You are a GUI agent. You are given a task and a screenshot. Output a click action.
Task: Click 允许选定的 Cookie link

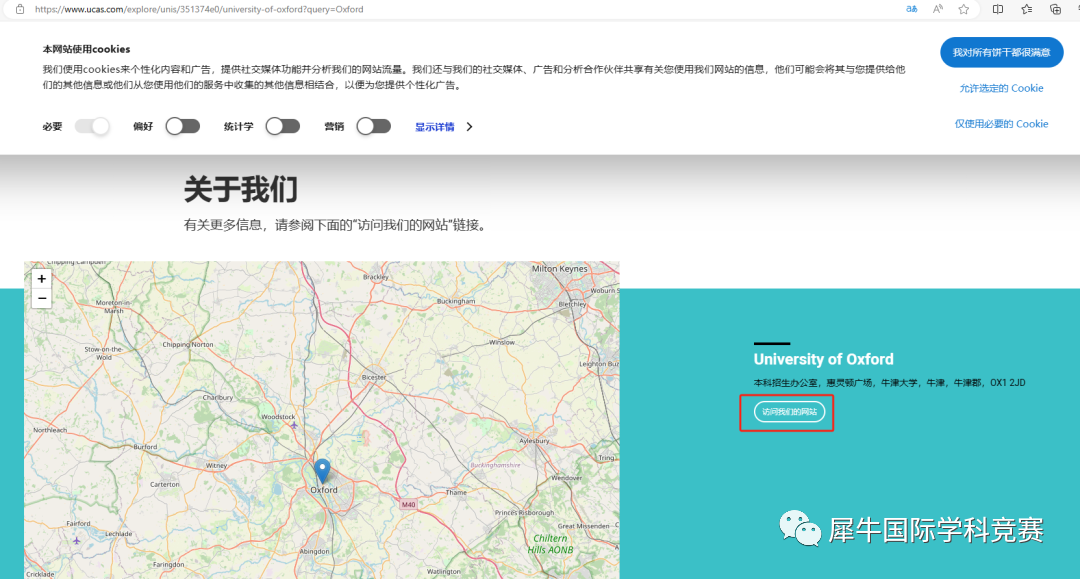(x=1001, y=88)
